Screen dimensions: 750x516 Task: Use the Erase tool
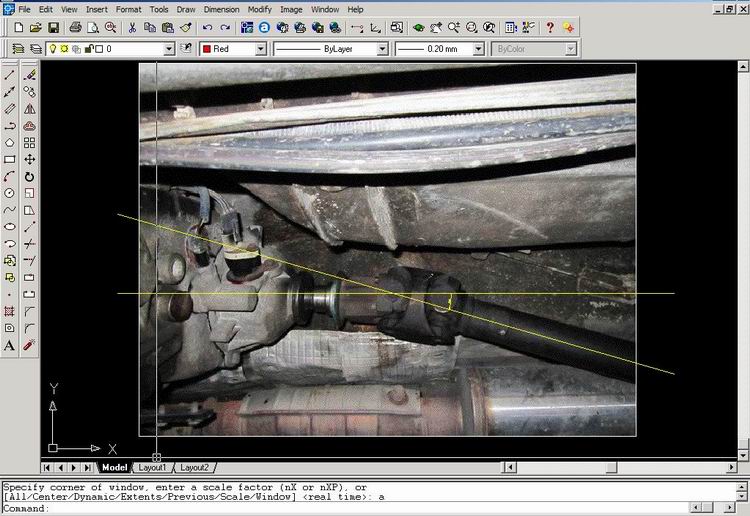pyautogui.click(x=30, y=74)
